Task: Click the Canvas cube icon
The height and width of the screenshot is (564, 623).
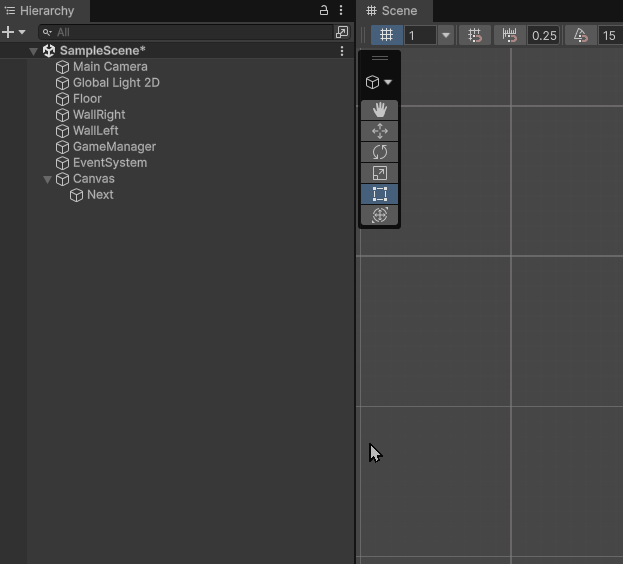Action: [62, 179]
